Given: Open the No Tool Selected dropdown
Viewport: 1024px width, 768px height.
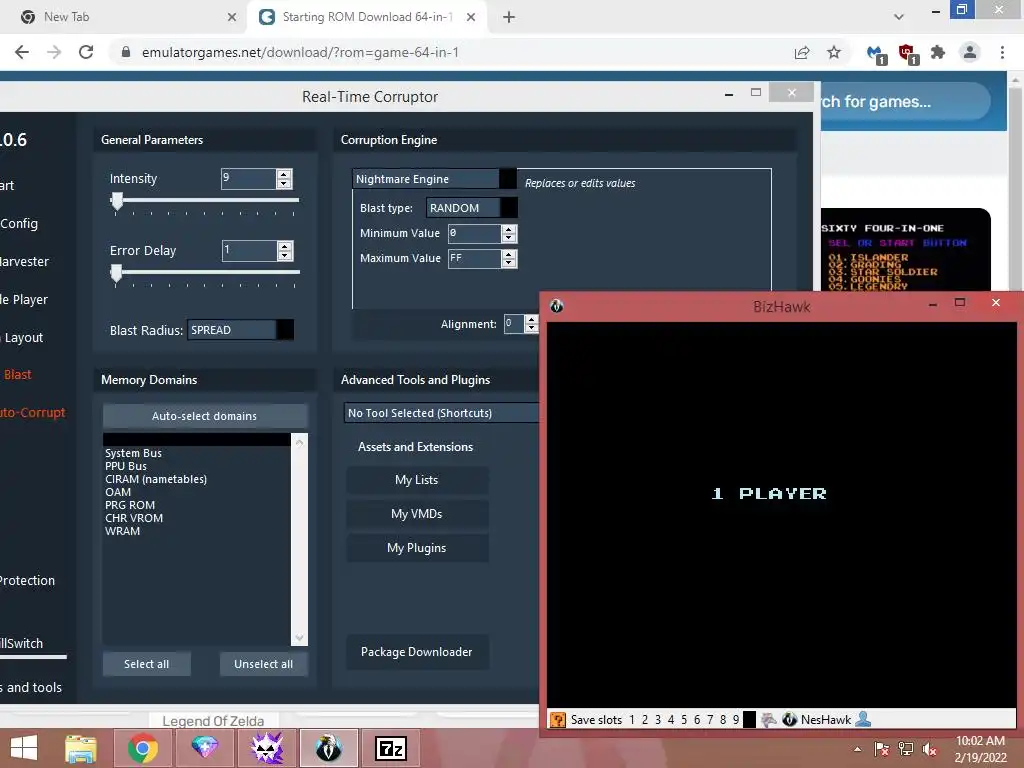Looking at the screenshot, I should (441, 413).
